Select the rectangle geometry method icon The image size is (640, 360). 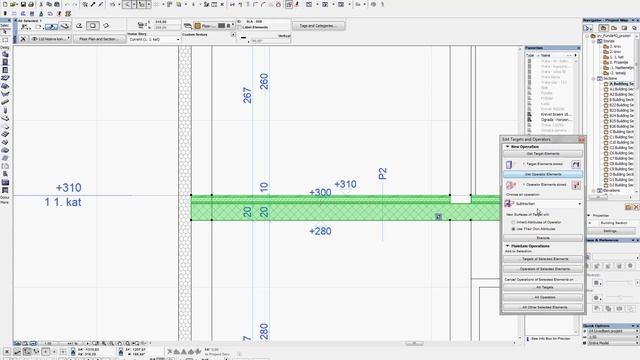coord(93,26)
